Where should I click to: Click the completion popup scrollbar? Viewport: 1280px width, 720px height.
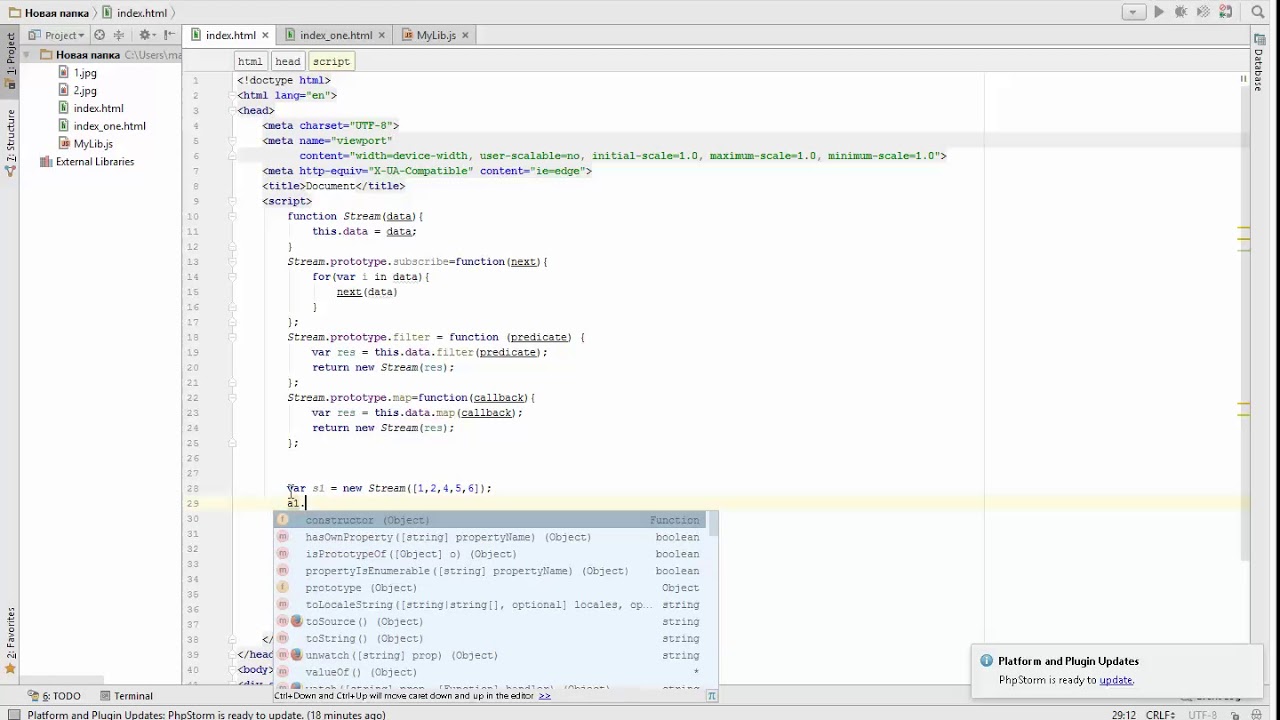[x=713, y=525]
